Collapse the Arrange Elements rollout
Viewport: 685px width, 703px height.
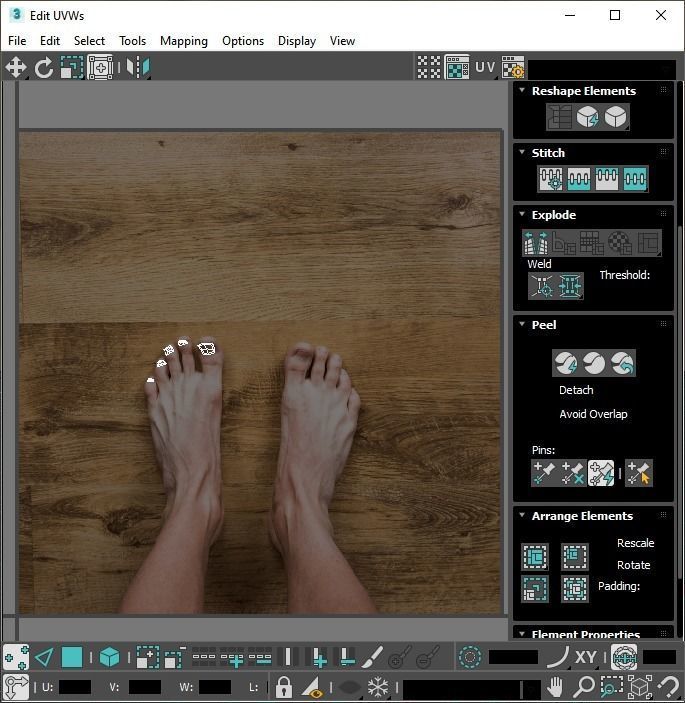[x=522, y=516]
